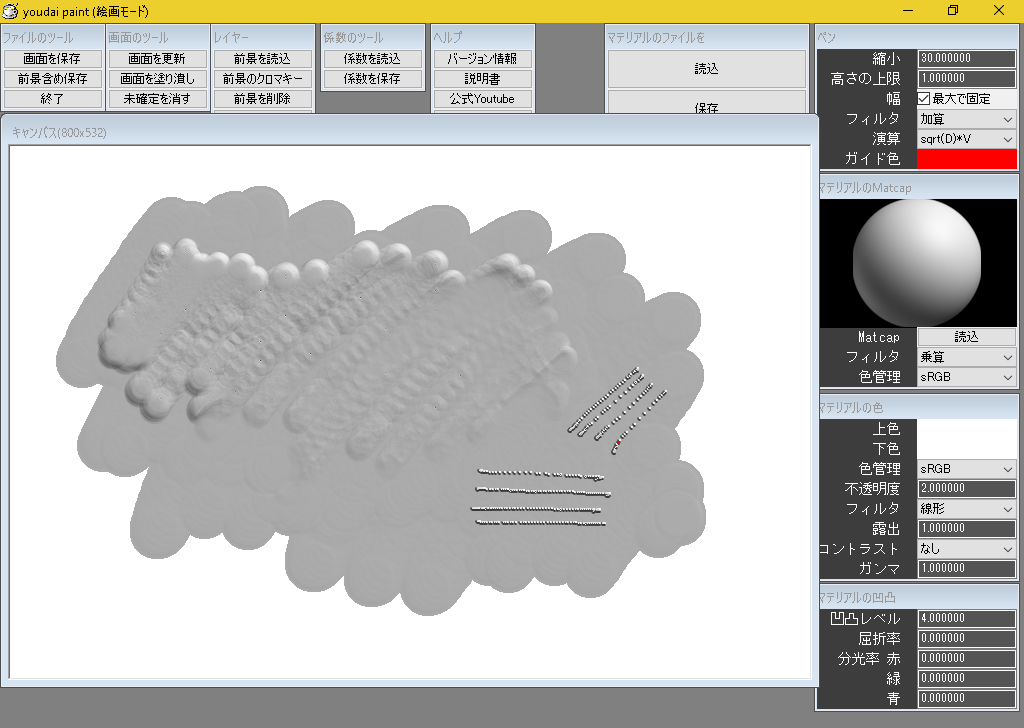
Task: Load a Matcap with the 読込 button
Action: (x=966, y=337)
